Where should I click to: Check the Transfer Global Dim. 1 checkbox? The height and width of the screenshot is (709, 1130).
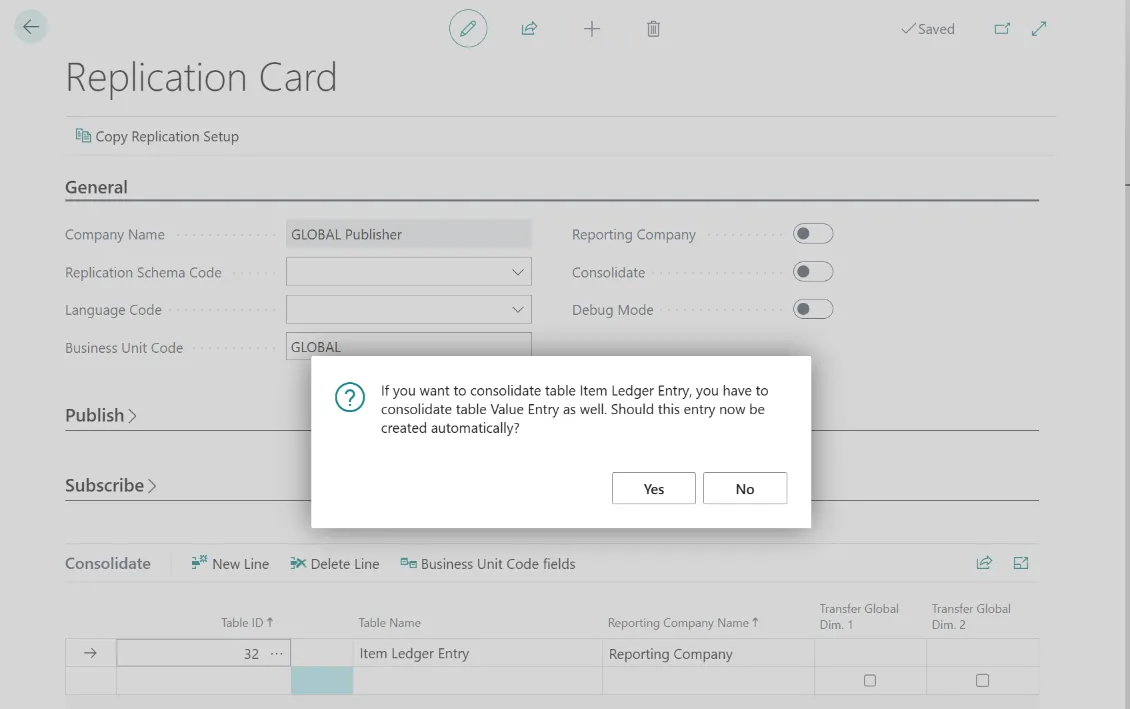(x=870, y=680)
